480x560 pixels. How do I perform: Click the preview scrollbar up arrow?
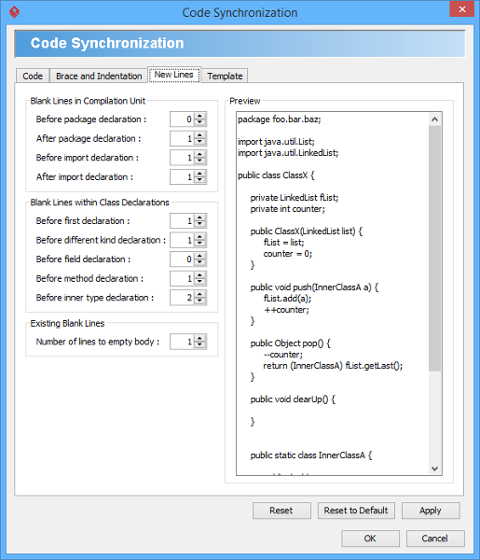tap(435, 119)
